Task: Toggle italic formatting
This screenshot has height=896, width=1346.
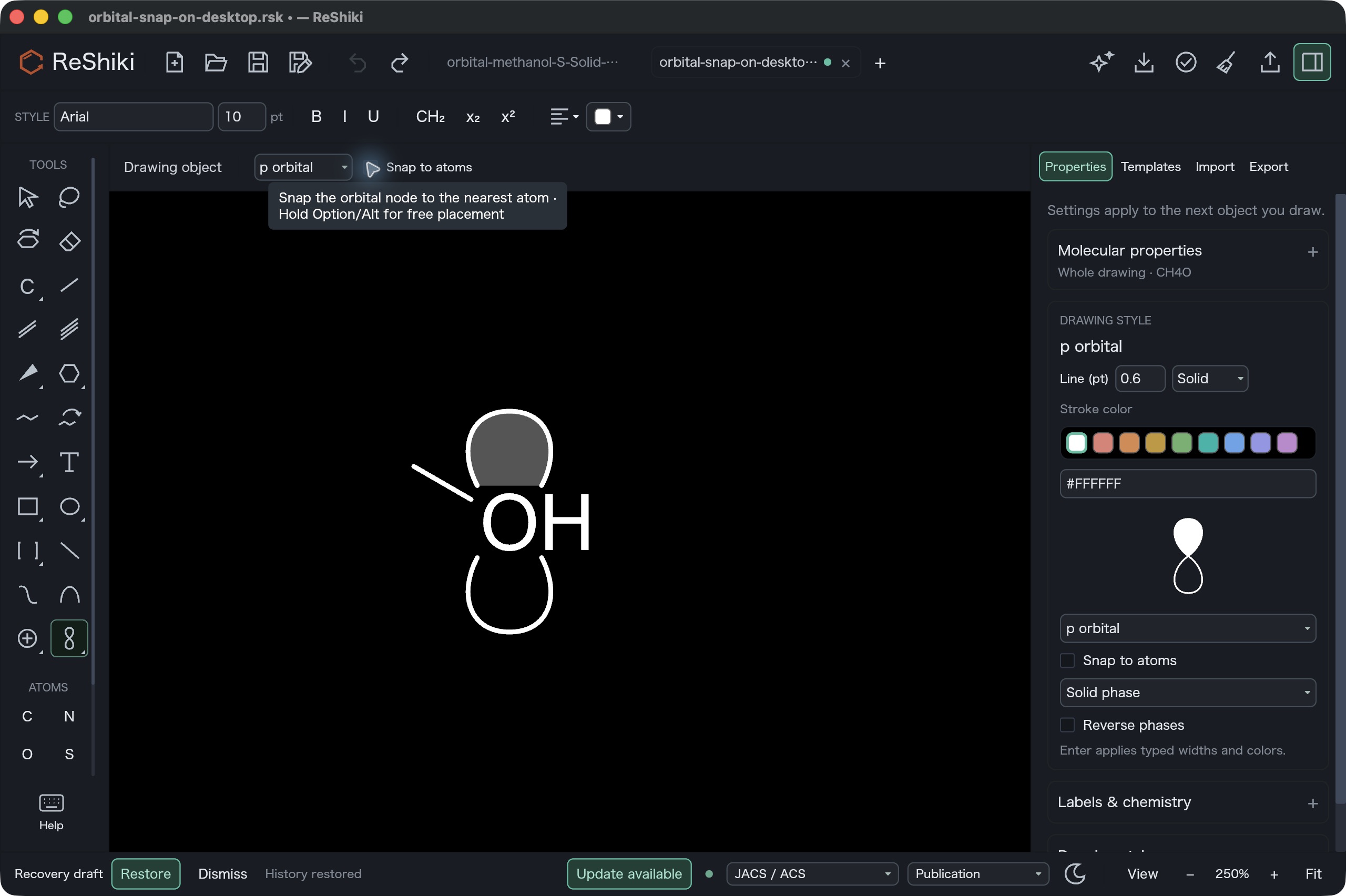Action: tap(344, 117)
